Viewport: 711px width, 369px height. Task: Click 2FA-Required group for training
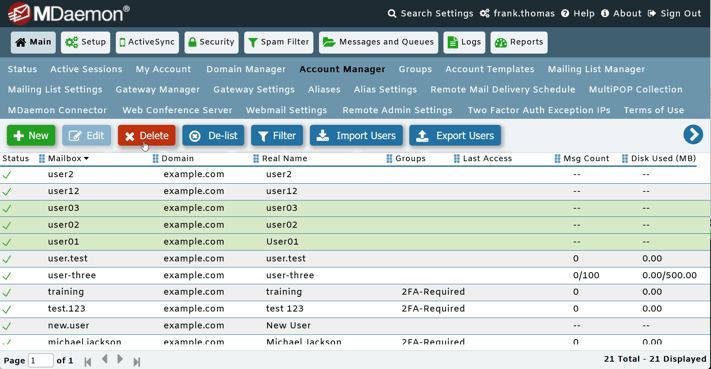coord(433,292)
